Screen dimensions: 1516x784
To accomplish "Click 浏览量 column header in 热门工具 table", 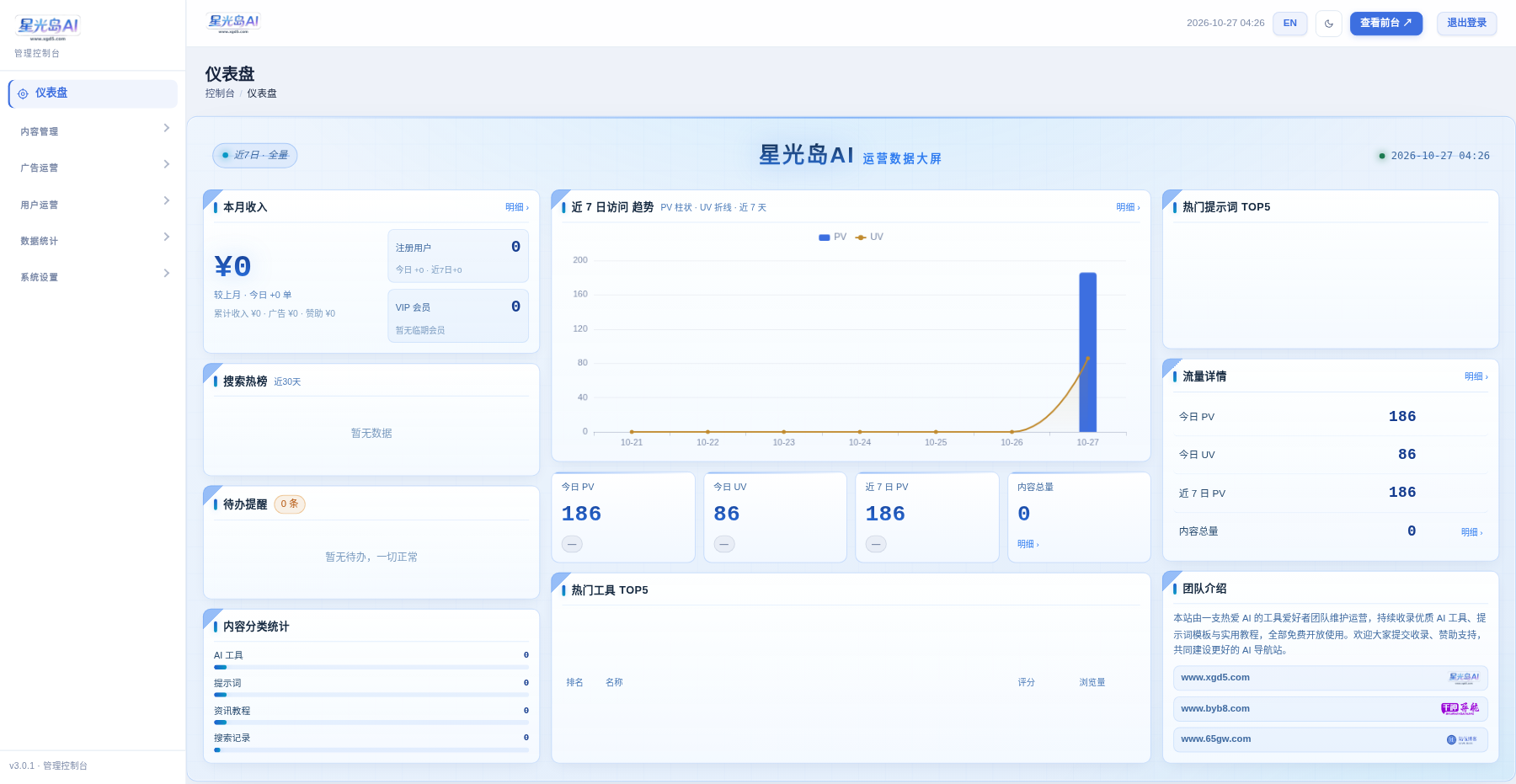I will 1092,682.
